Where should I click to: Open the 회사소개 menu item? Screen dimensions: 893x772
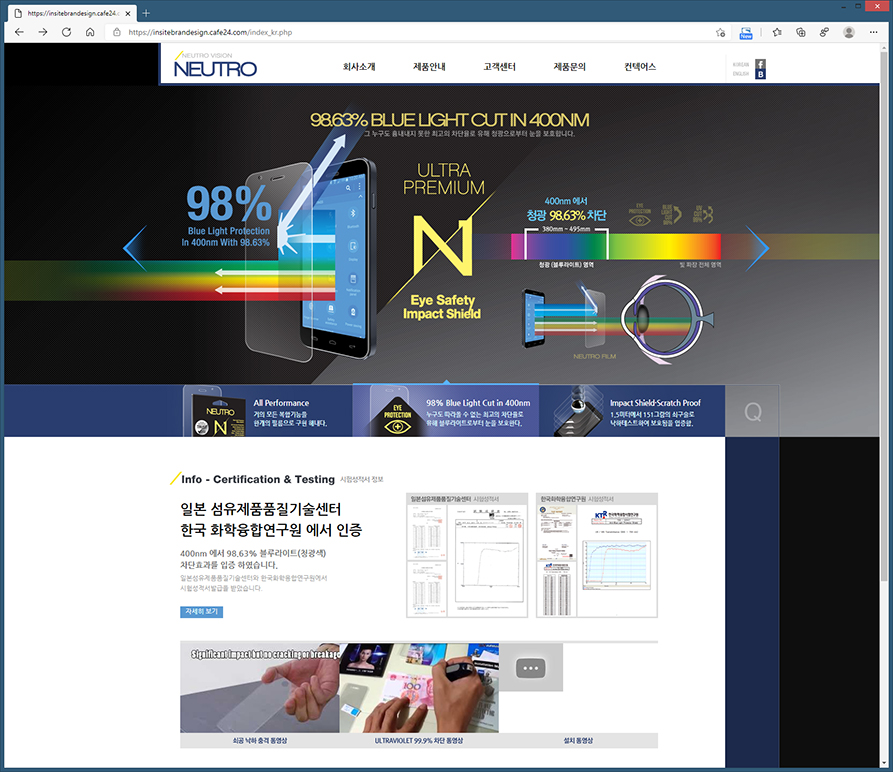pos(359,67)
